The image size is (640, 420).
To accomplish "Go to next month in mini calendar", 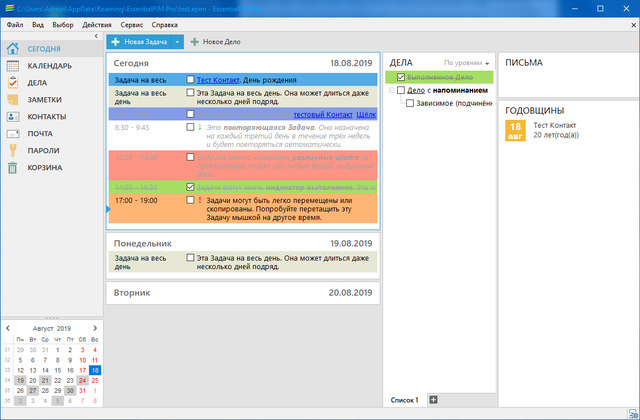I will point(97,328).
